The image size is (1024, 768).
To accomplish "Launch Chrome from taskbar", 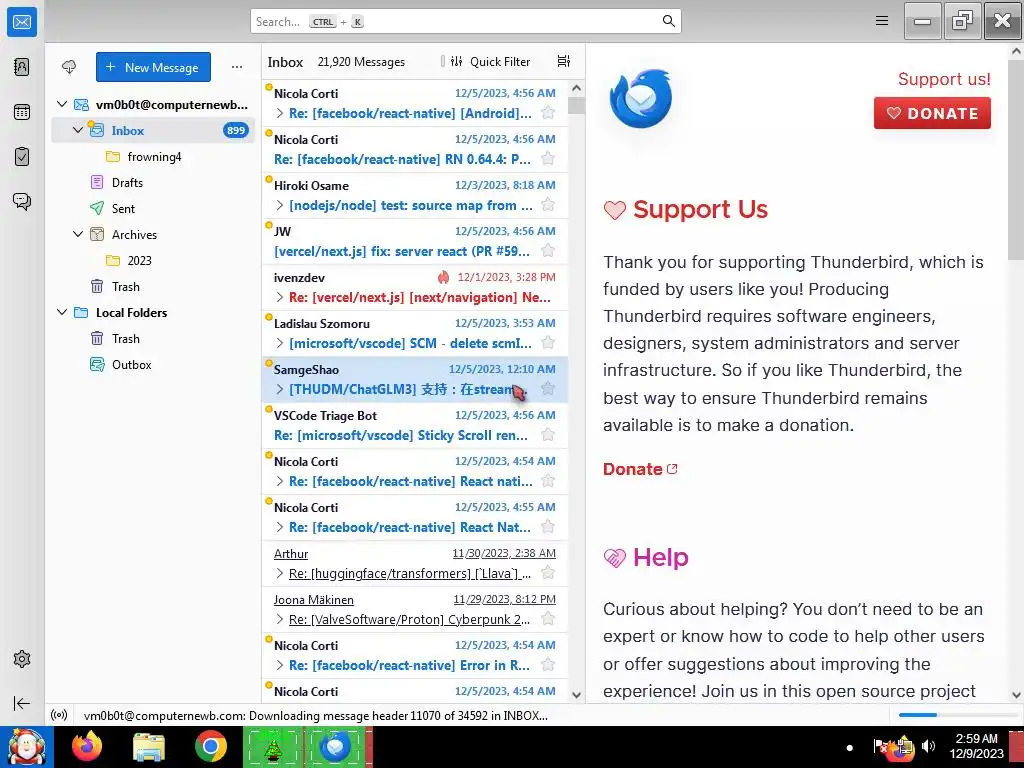I will 211,746.
